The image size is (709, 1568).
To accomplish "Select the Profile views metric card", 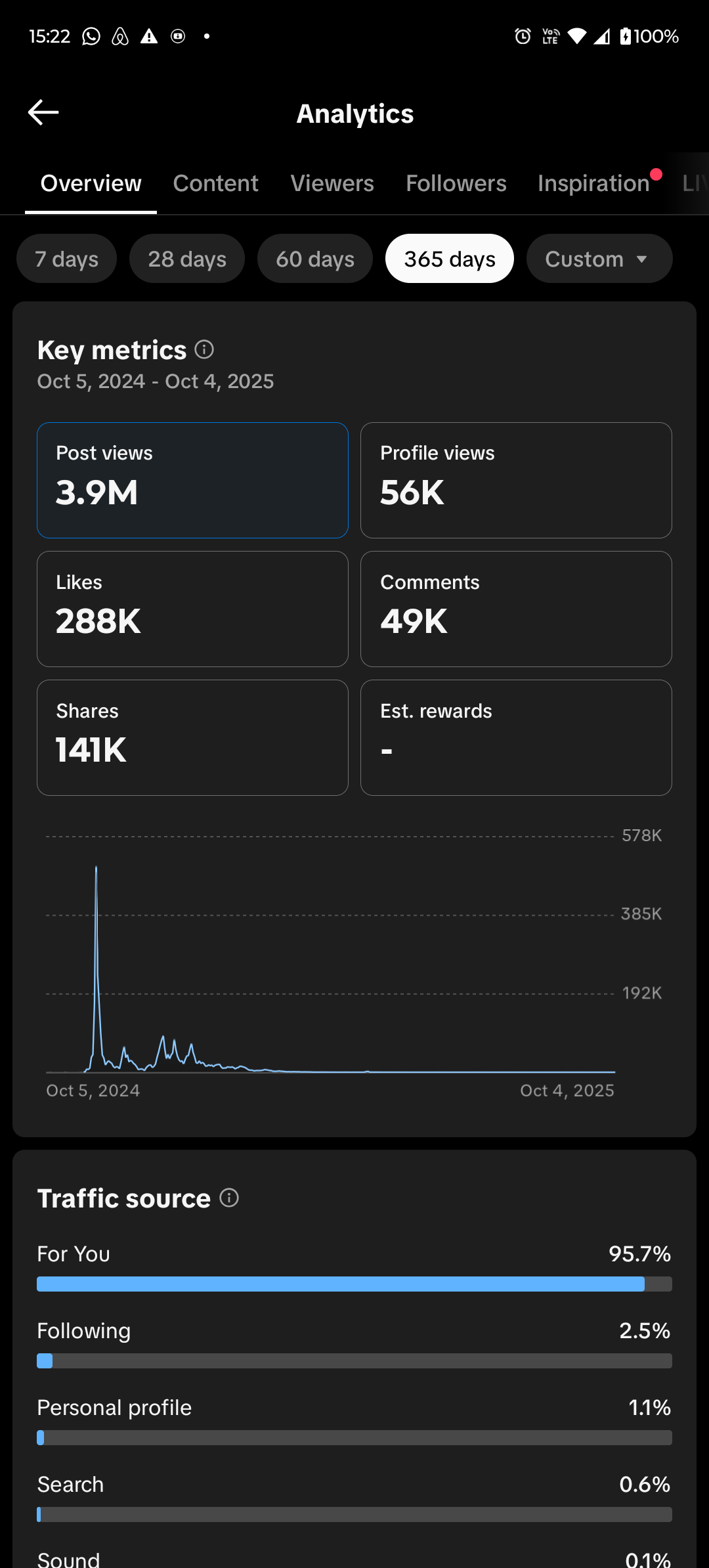I will (x=516, y=480).
